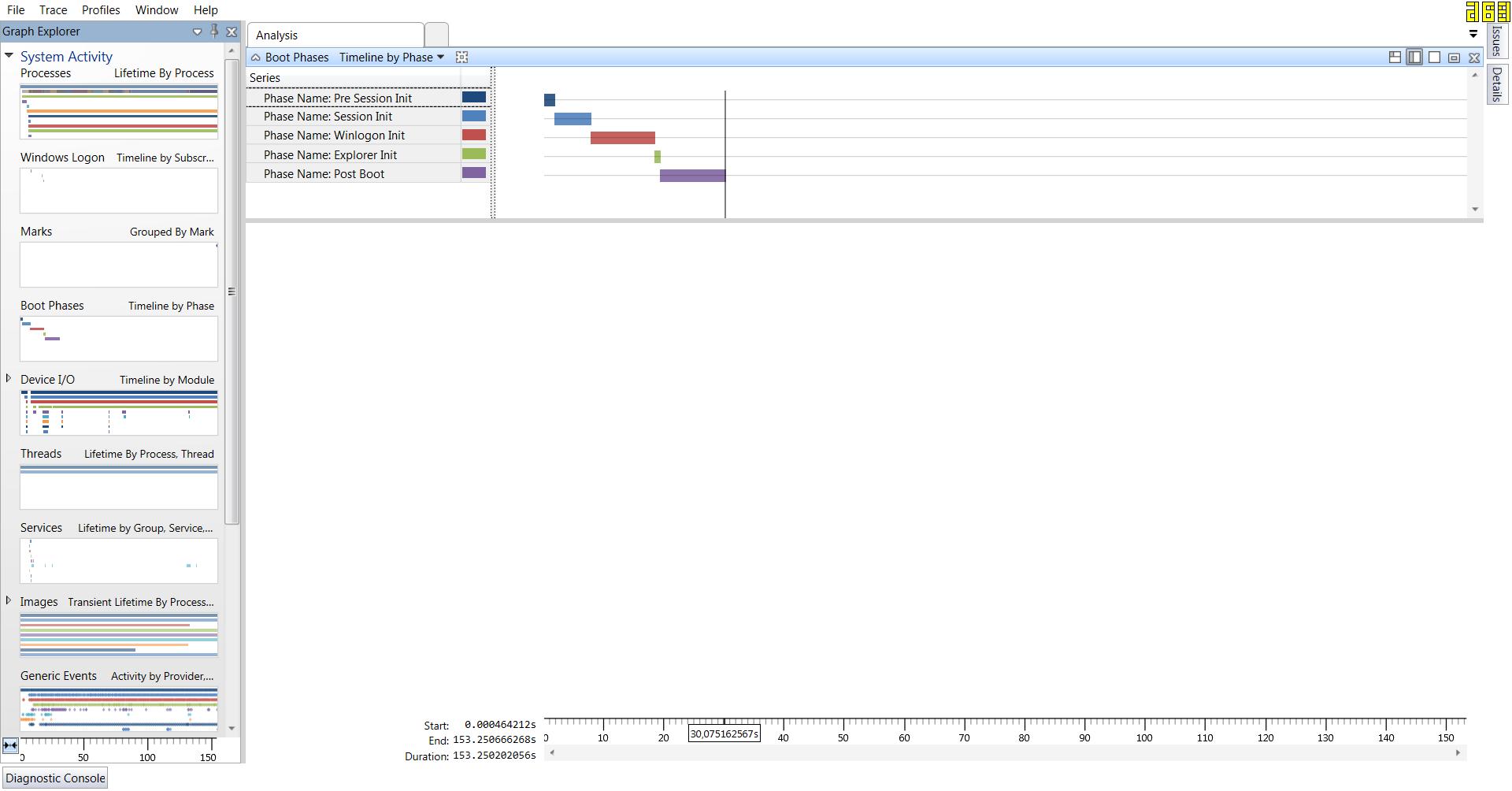This screenshot has height=791, width=1512.
Task: Open the Diagnostic Console
Action: (x=55, y=778)
